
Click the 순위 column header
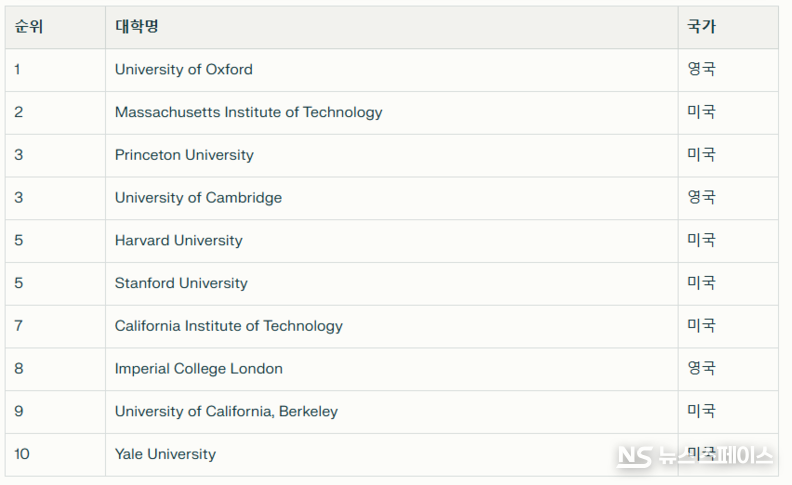pyautogui.click(x=29, y=27)
